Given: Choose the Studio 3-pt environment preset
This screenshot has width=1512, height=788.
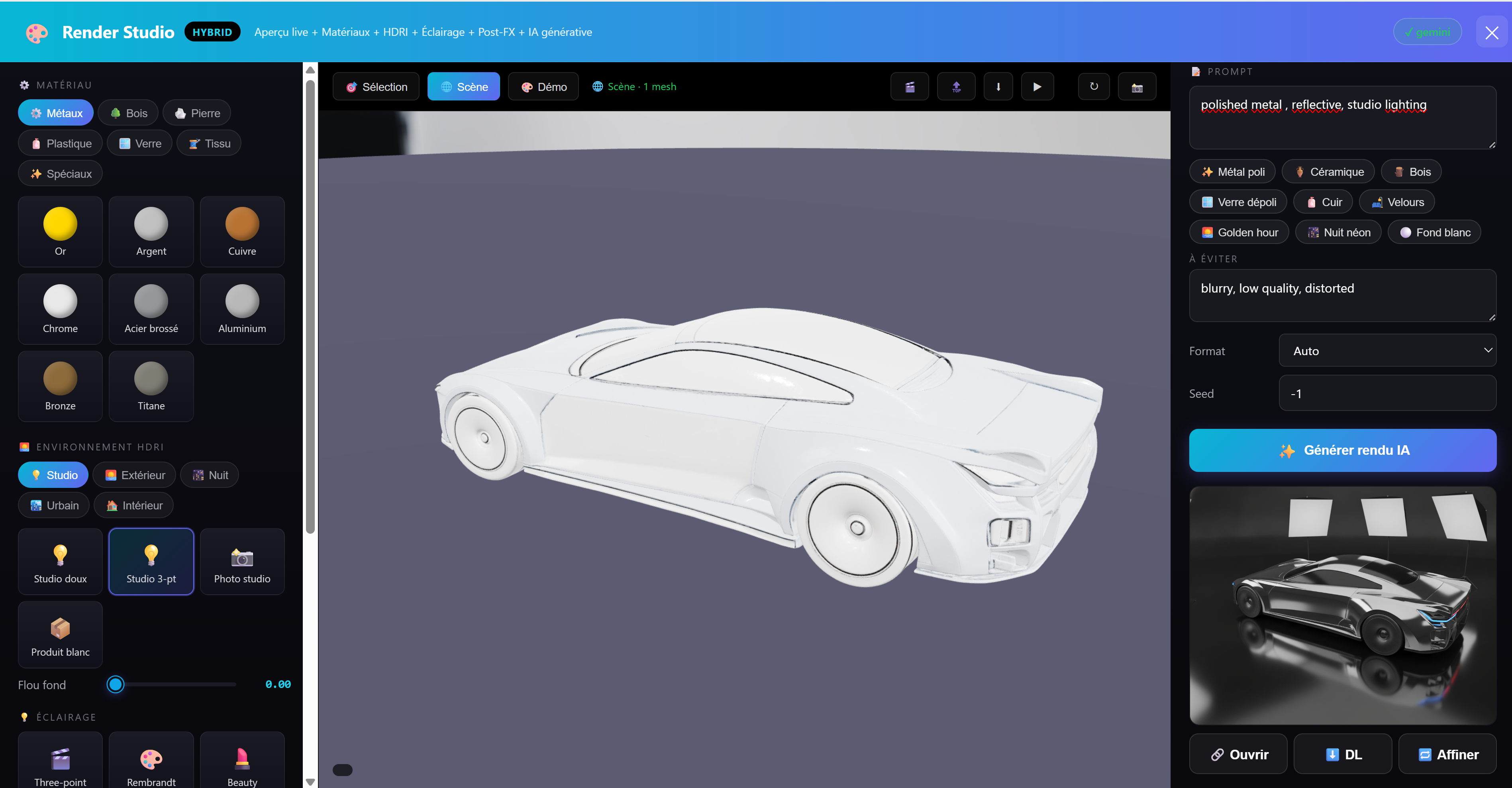Looking at the screenshot, I should point(151,562).
